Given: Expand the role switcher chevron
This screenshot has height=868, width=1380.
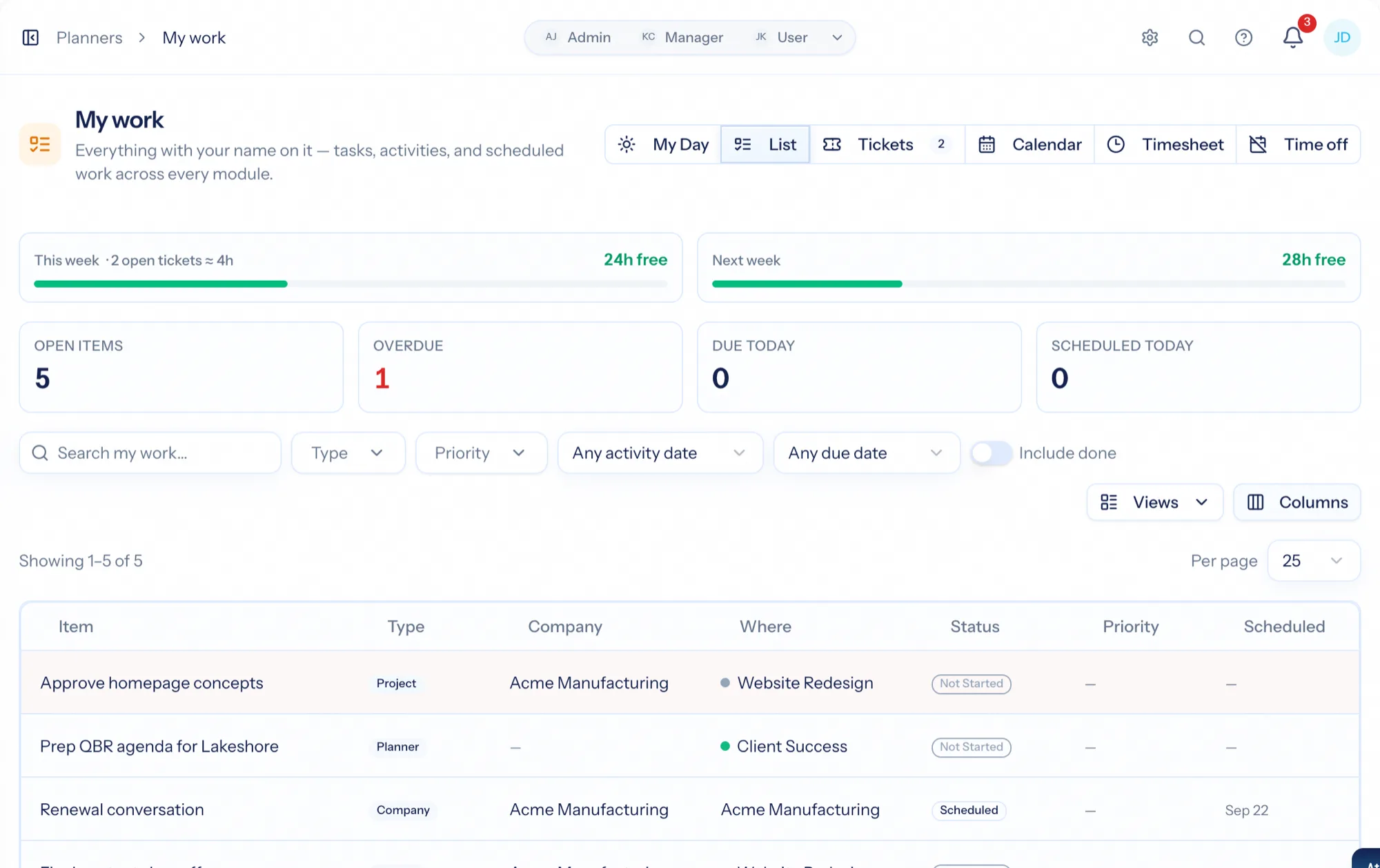Looking at the screenshot, I should click(837, 37).
